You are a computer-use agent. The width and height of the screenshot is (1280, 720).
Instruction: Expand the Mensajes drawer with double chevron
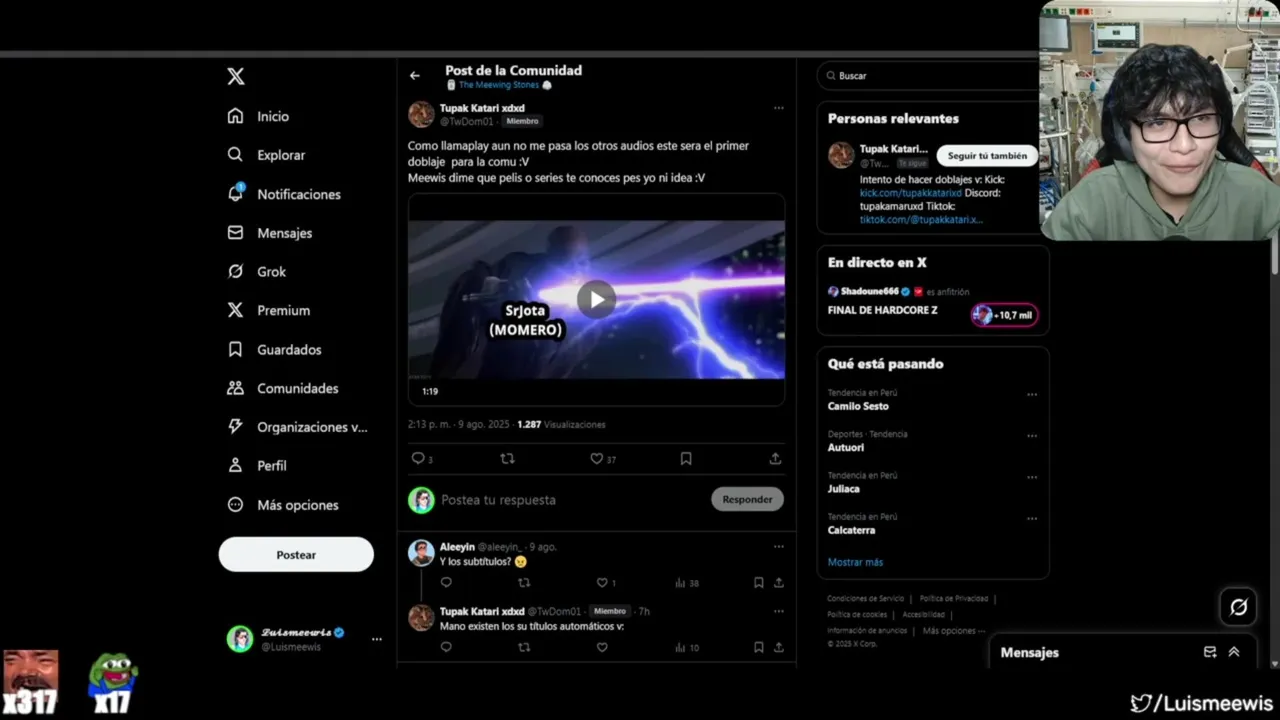coord(1234,652)
